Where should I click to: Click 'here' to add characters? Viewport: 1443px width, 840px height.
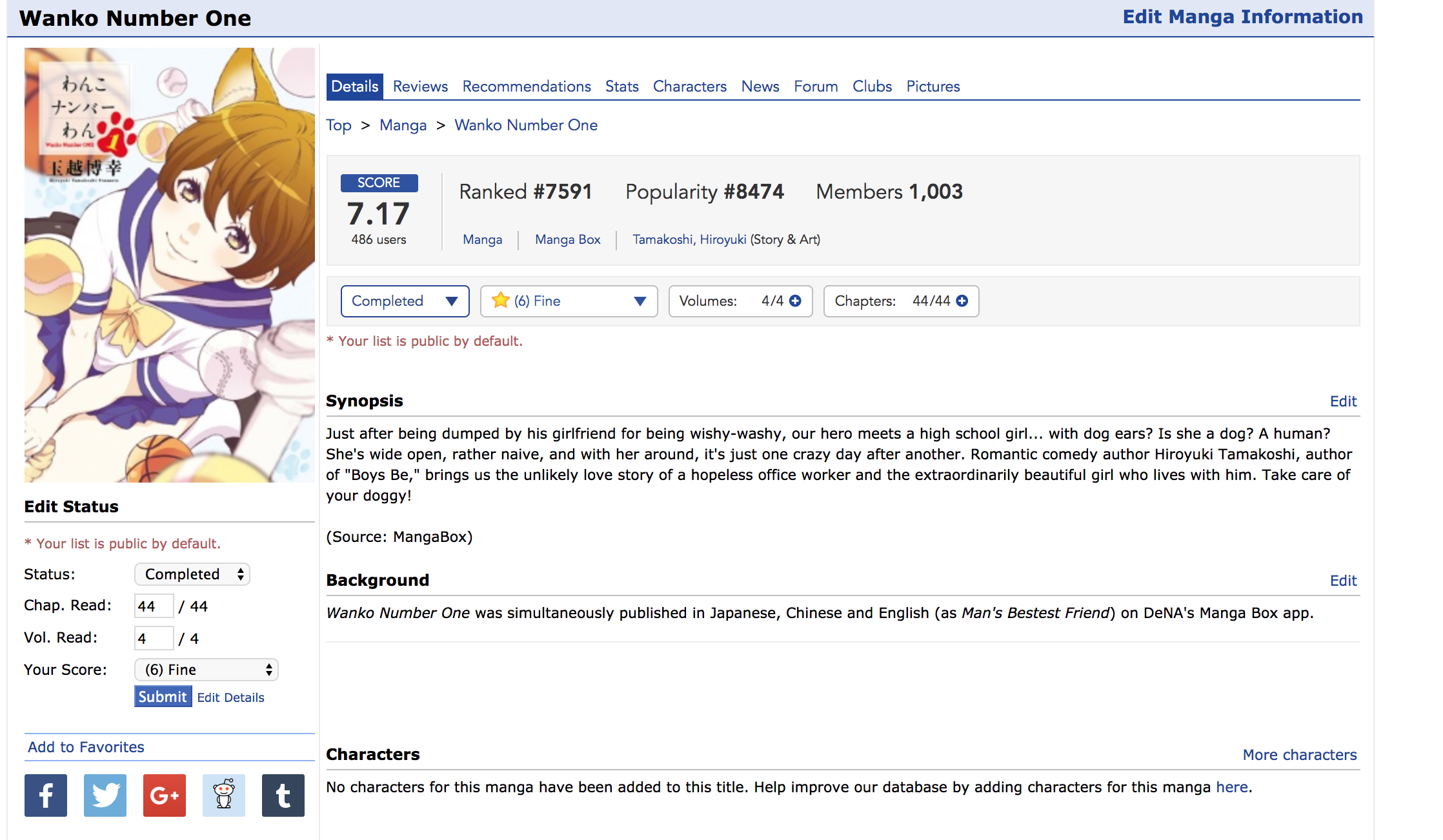(1232, 787)
